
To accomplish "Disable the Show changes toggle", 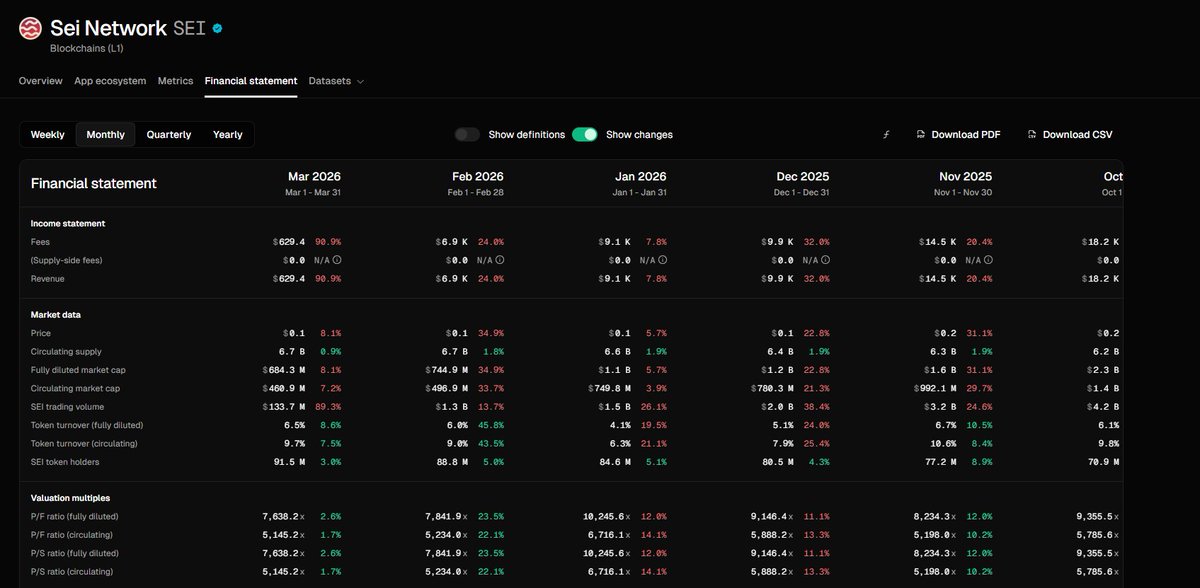I will [x=584, y=133].
